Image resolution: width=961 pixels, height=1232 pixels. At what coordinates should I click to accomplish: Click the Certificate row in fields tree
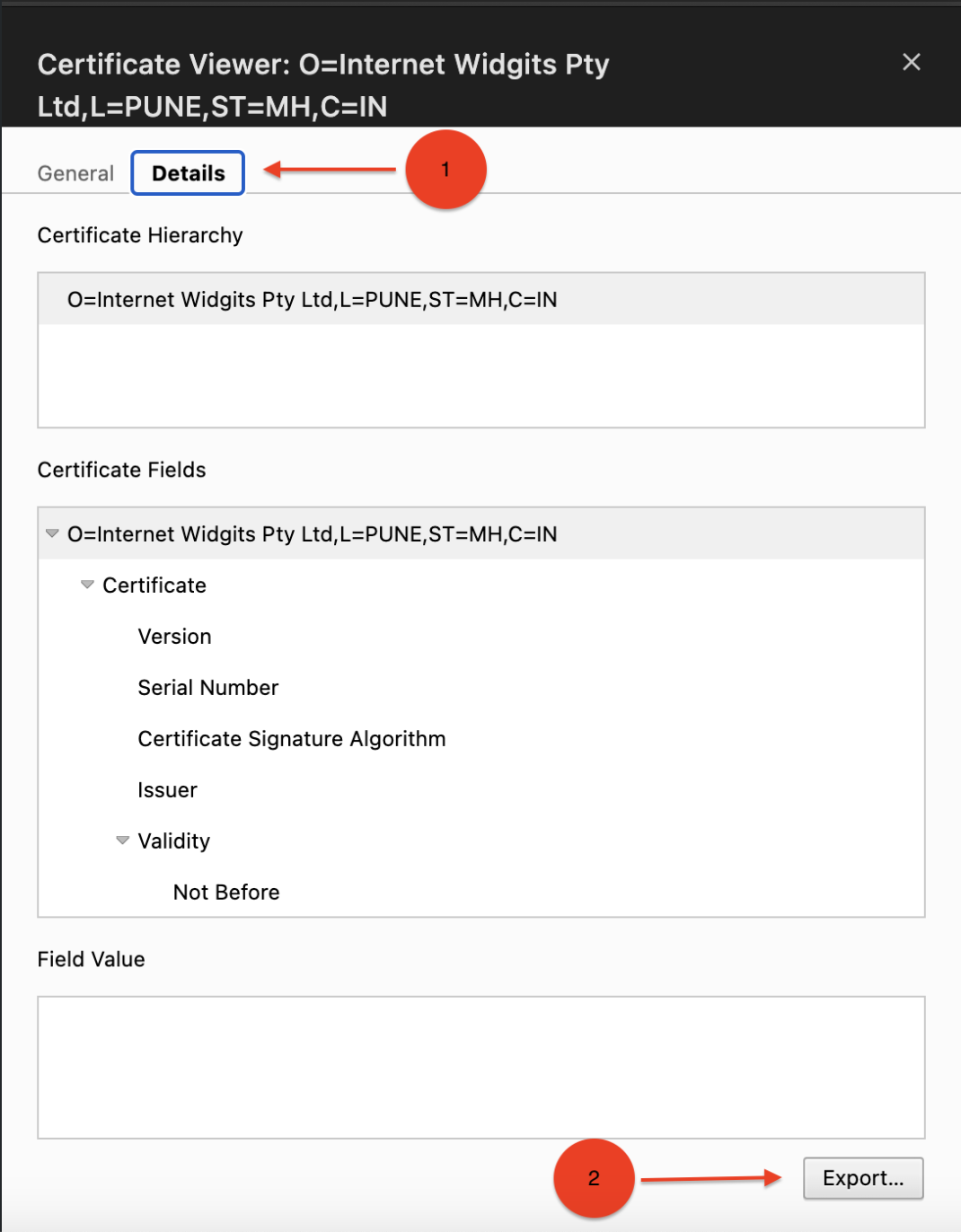[154, 585]
